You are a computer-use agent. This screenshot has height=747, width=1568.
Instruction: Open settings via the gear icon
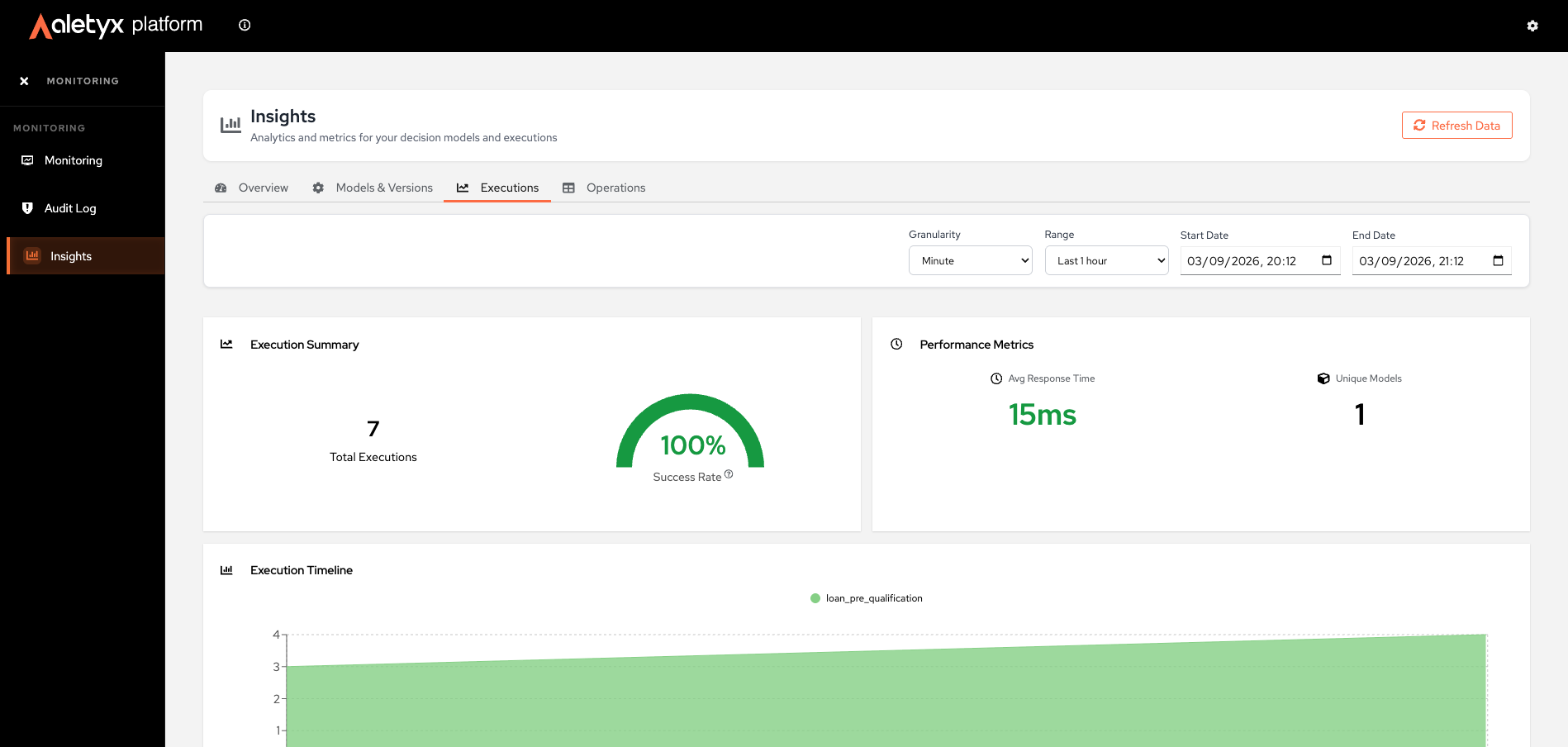pos(1532,26)
